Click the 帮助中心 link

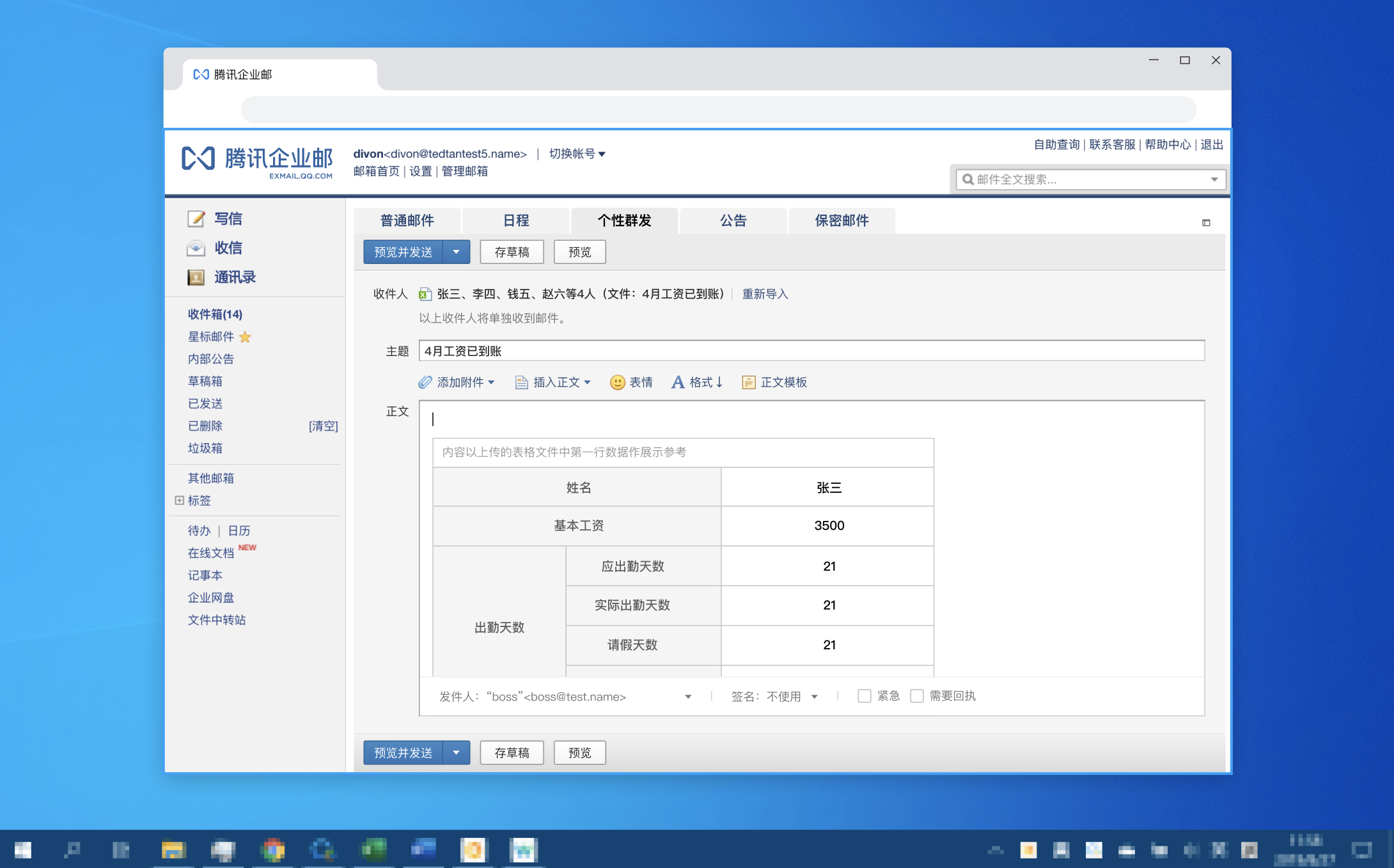pos(1168,144)
